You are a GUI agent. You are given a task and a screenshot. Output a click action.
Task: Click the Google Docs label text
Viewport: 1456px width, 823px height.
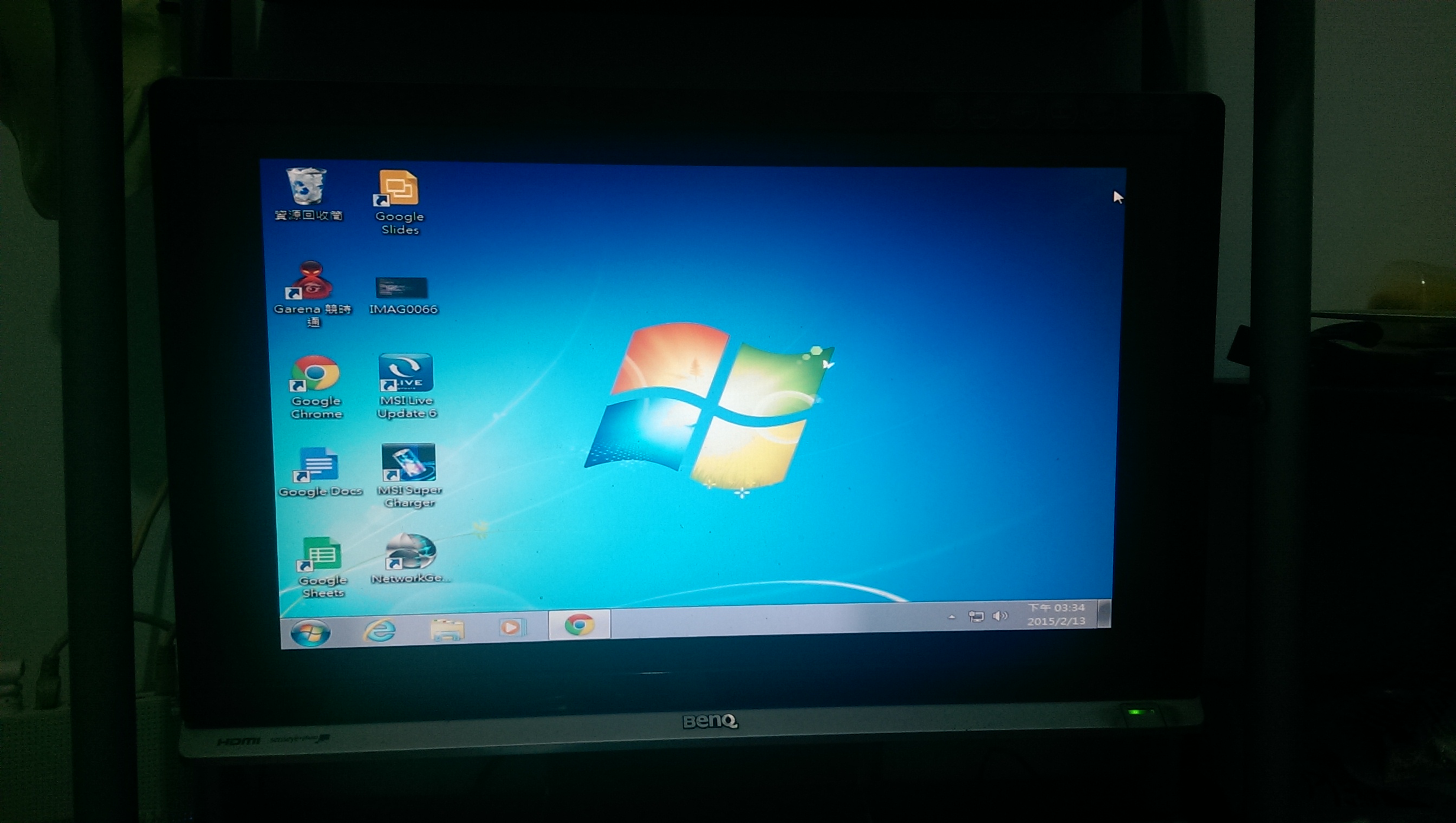click(x=320, y=491)
